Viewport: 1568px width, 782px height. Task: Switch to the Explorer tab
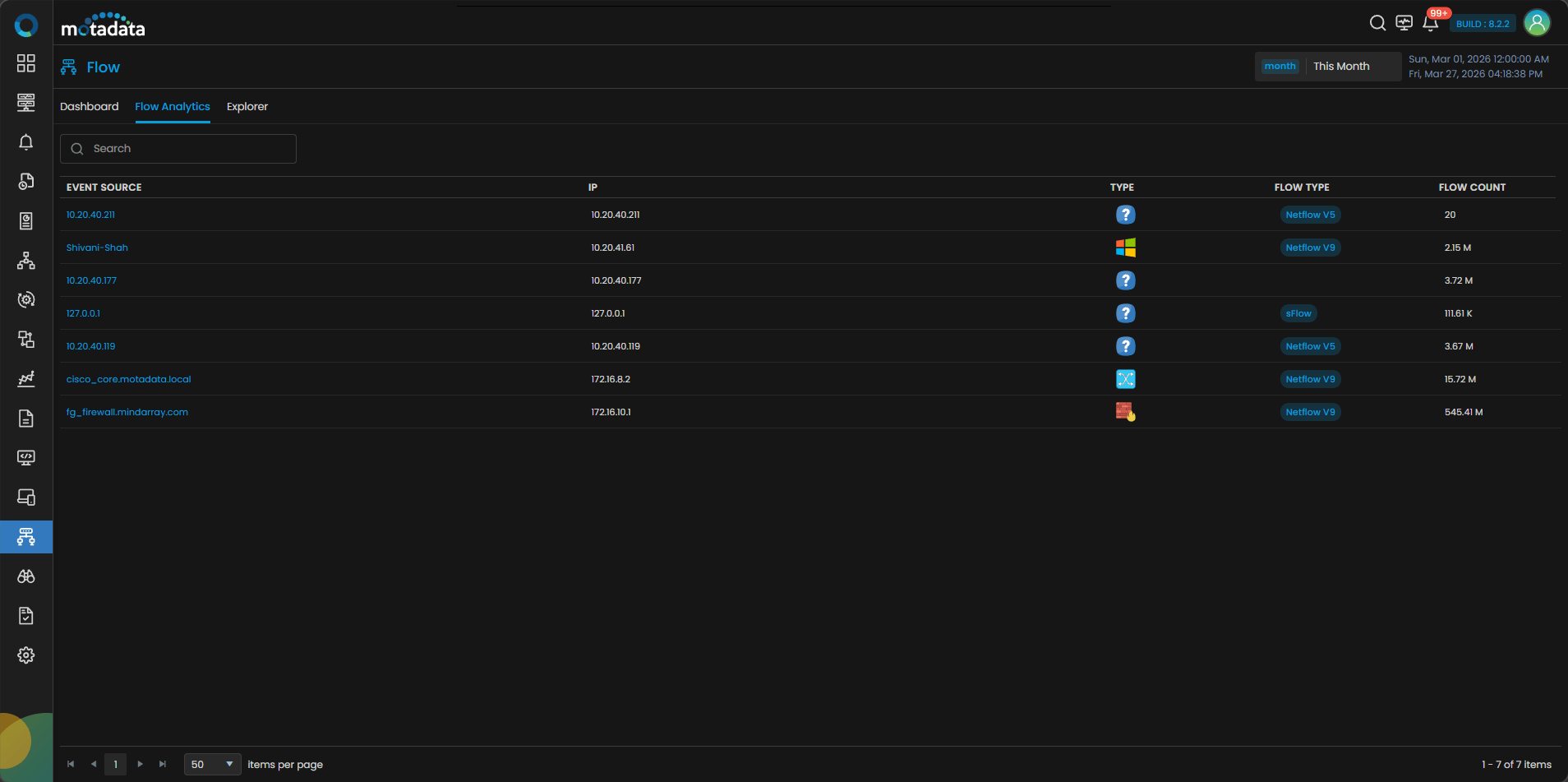tap(247, 107)
